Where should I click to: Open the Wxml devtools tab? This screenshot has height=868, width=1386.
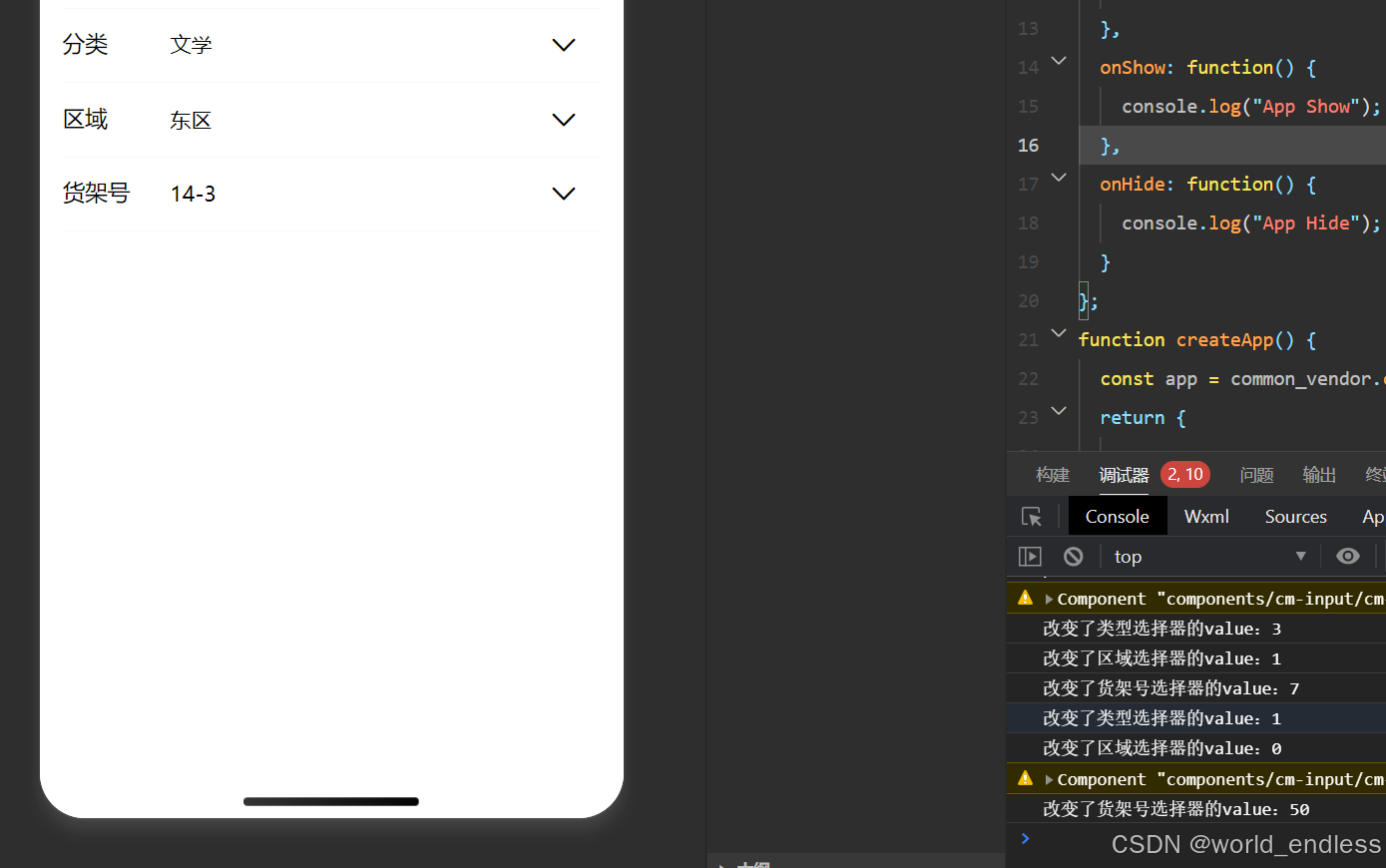click(x=1206, y=517)
